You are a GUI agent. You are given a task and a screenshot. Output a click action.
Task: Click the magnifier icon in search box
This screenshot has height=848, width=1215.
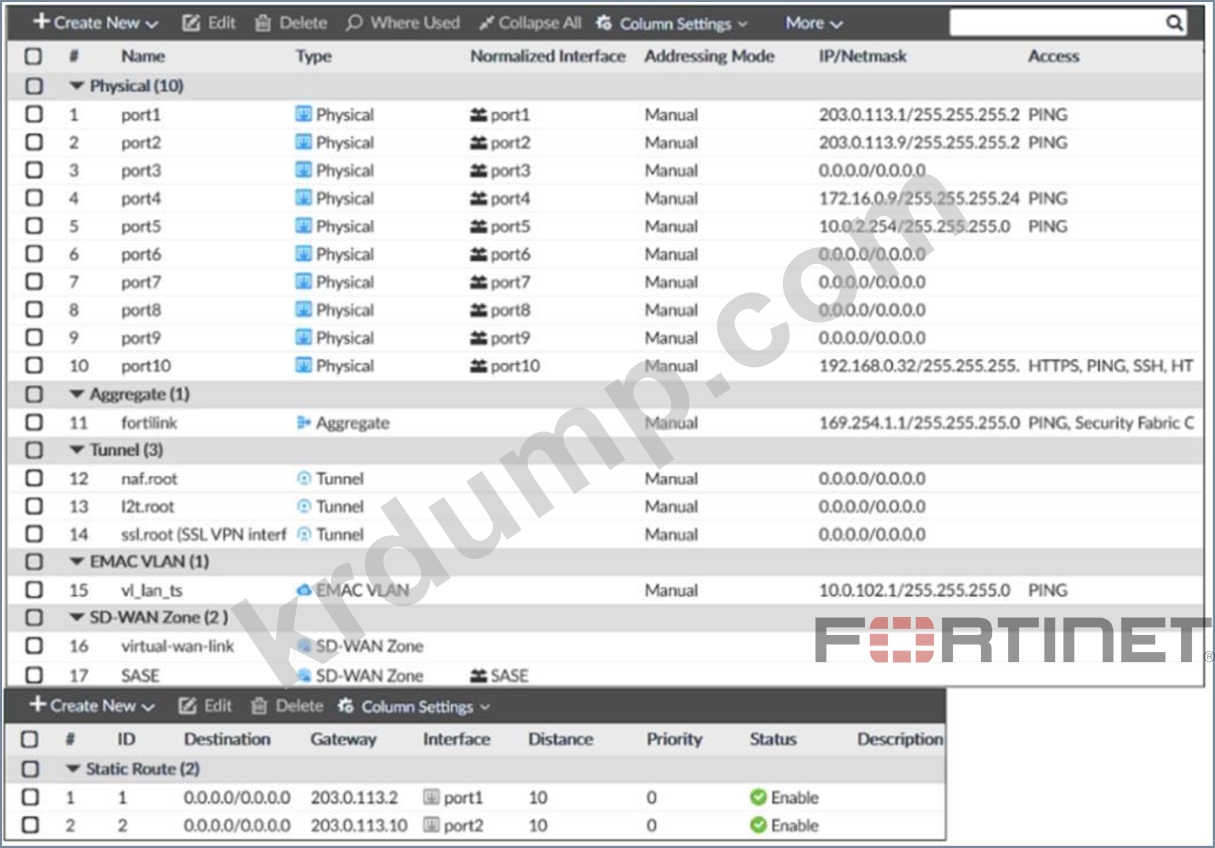click(1174, 23)
